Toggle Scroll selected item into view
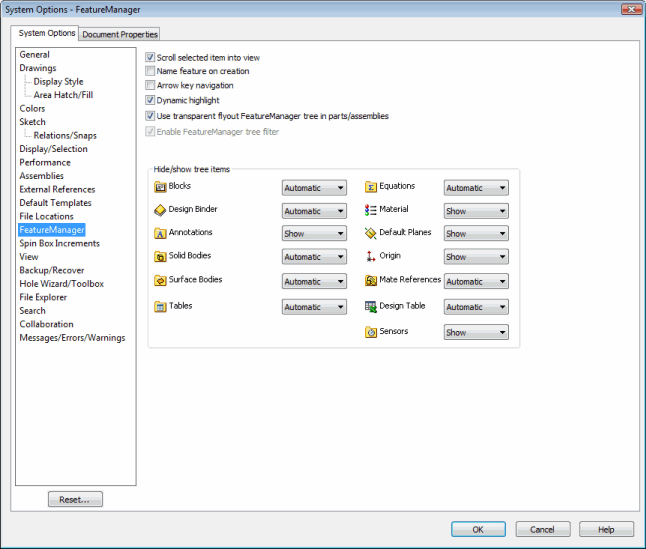 click(x=150, y=57)
